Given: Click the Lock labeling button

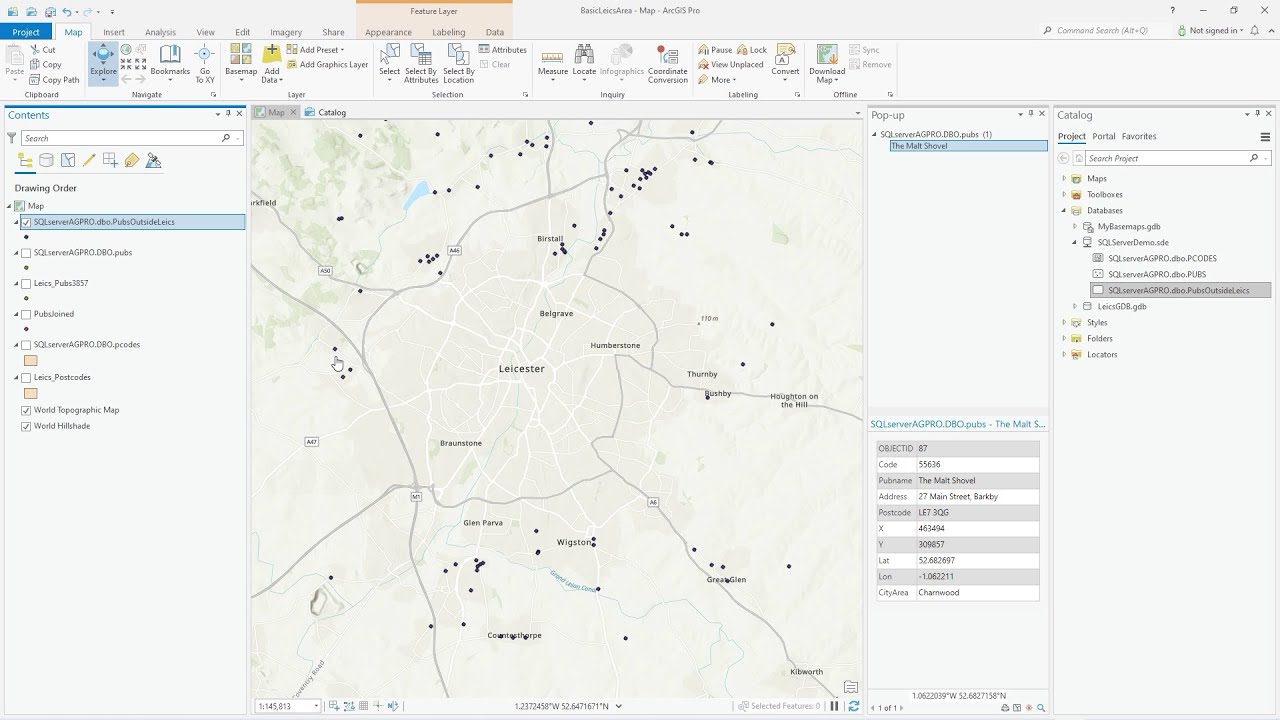Looking at the screenshot, I should (x=751, y=49).
